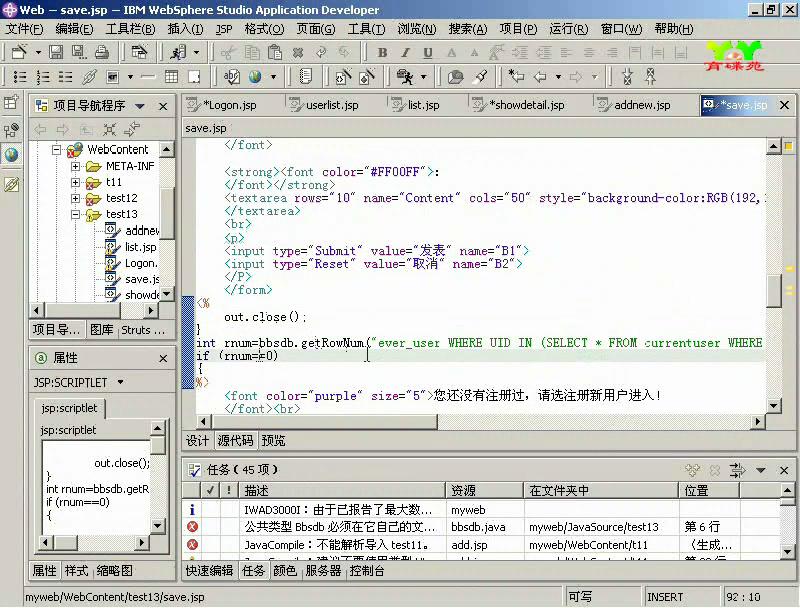
Task: Select the t11 folder in the tree
Action: tap(114, 182)
